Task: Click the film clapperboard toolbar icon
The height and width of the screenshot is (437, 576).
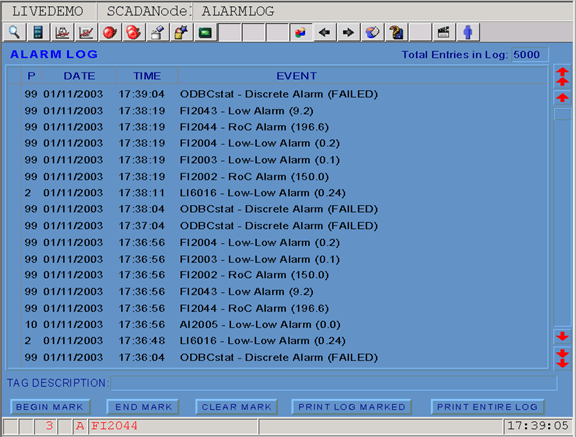Action: pyautogui.click(x=444, y=32)
